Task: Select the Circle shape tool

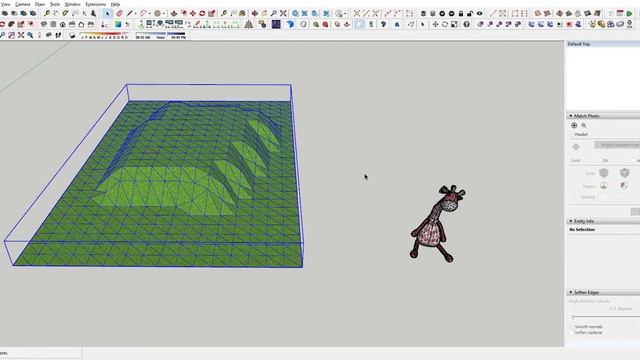Action: pos(157,13)
